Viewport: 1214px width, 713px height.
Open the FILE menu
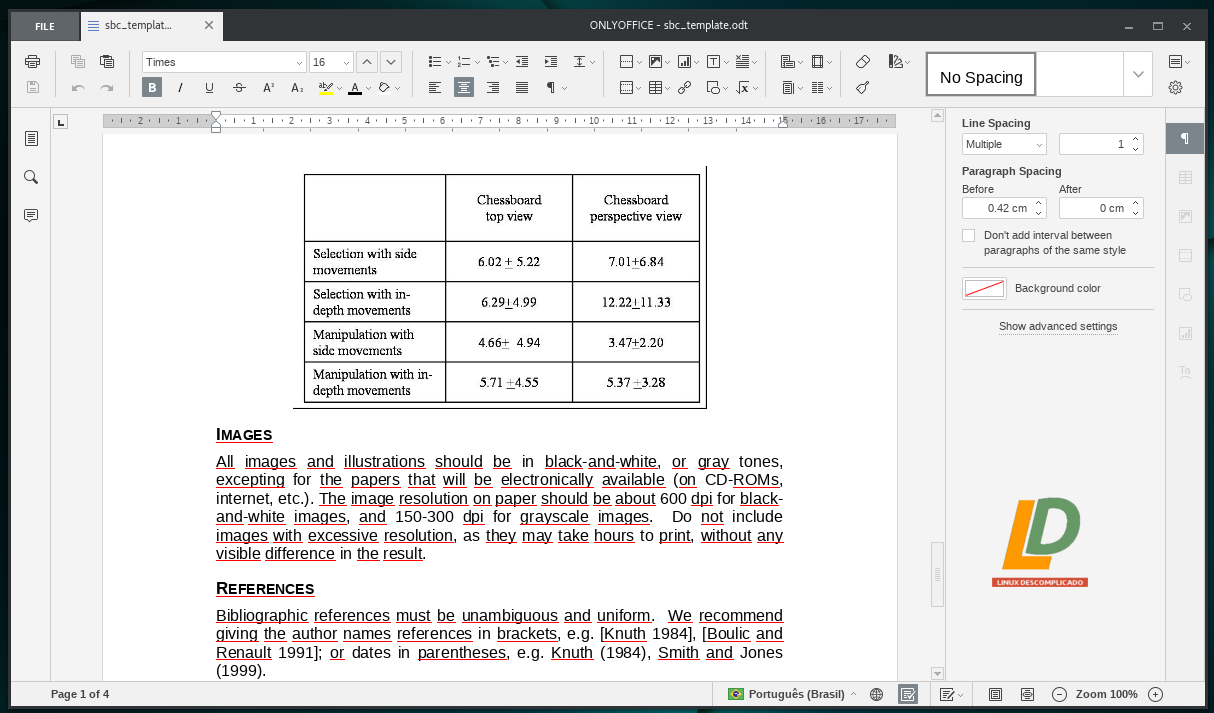pos(45,26)
